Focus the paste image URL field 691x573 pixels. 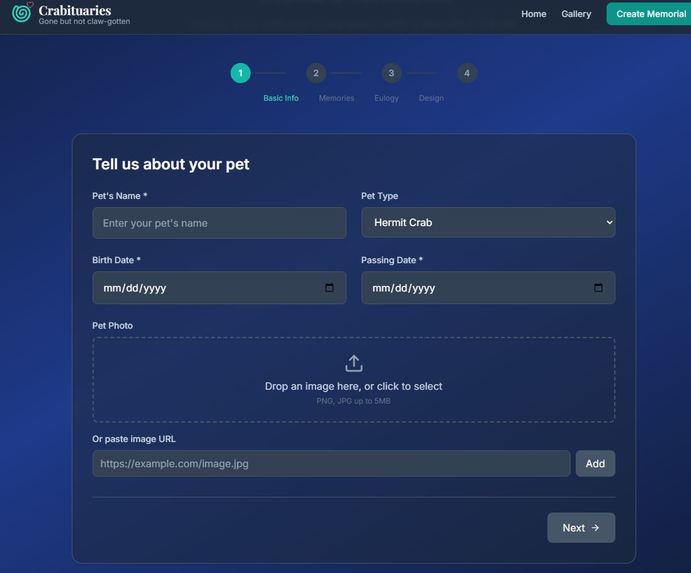point(331,463)
